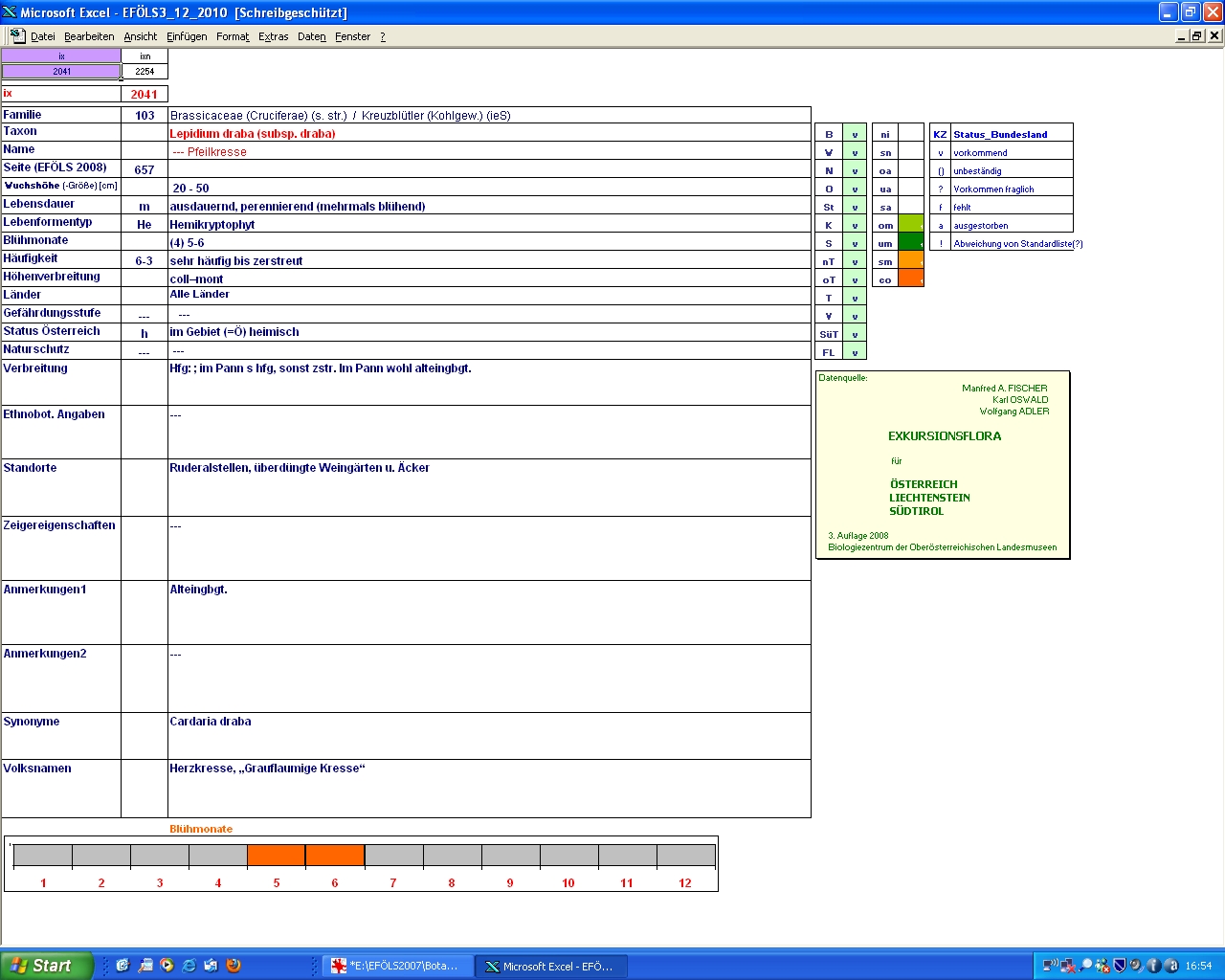The image size is (1225, 980).
Task: Click the disconnected network tray icon
Action: (x=1067, y=966)
